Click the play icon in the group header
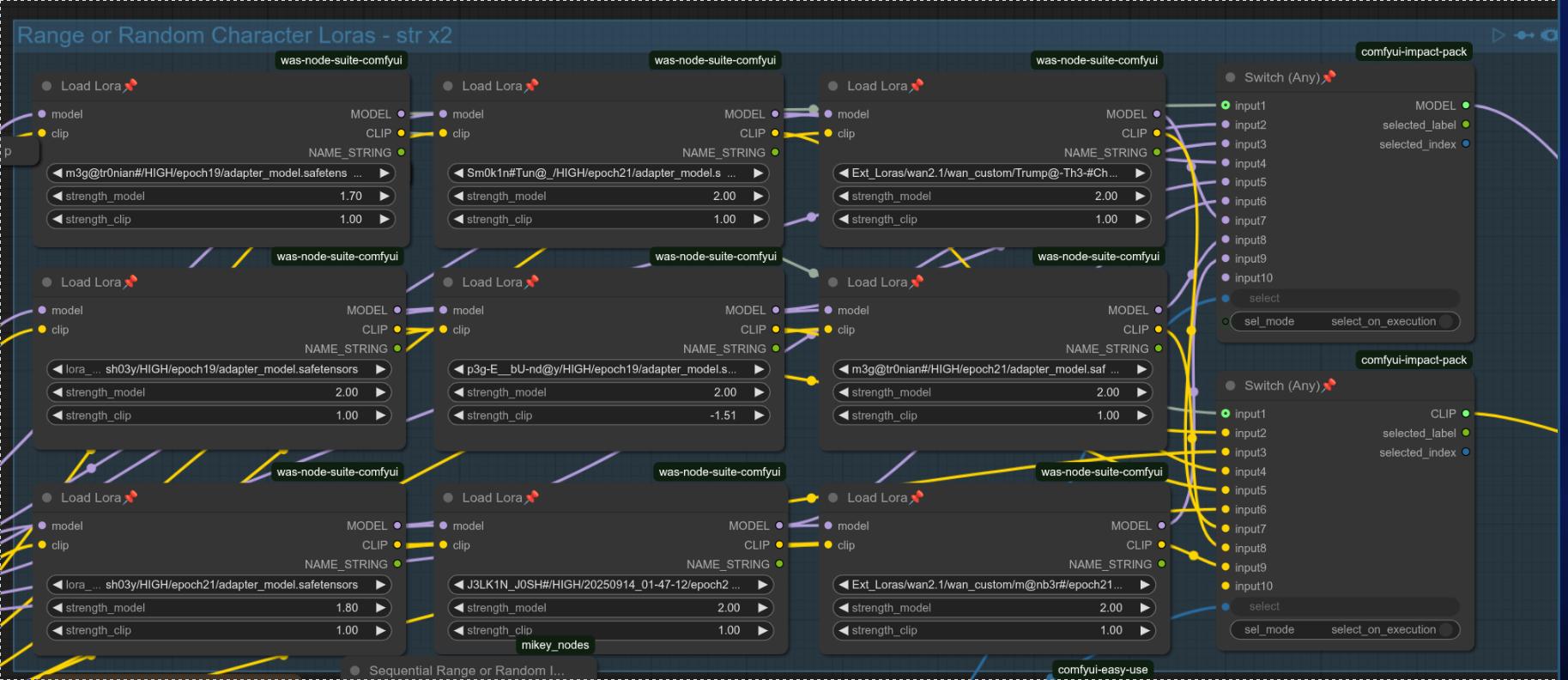Viewport: 1568px width, 680px height. tap(1498, 35)
